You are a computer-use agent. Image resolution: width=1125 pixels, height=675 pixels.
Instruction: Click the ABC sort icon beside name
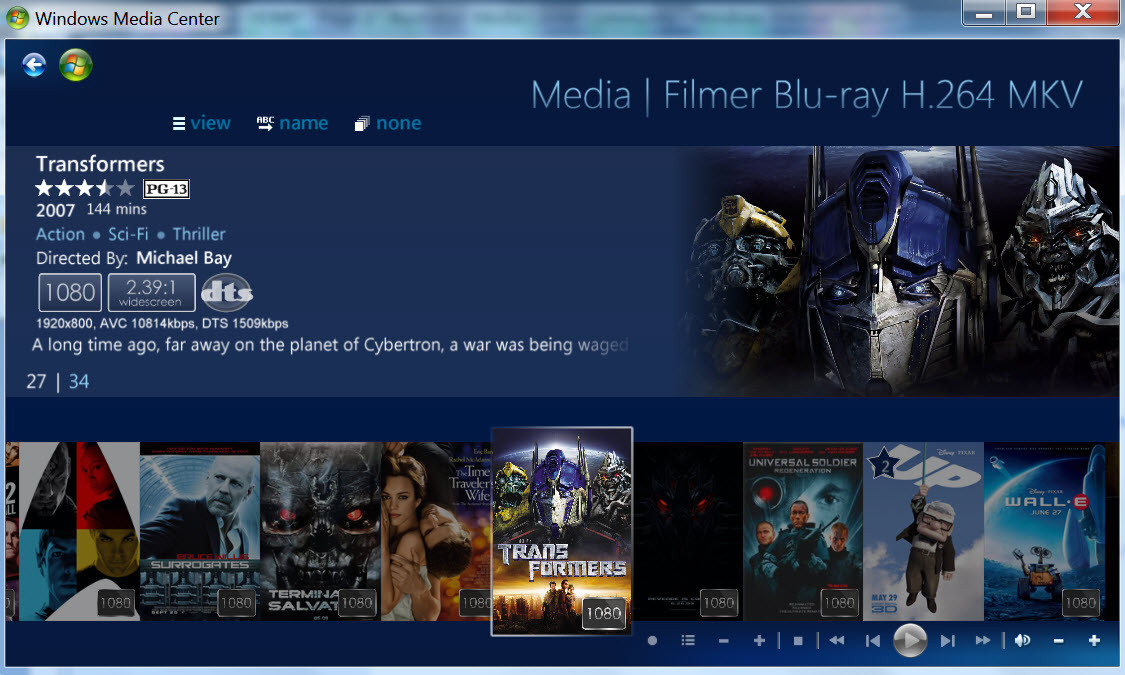pos(265,123)
